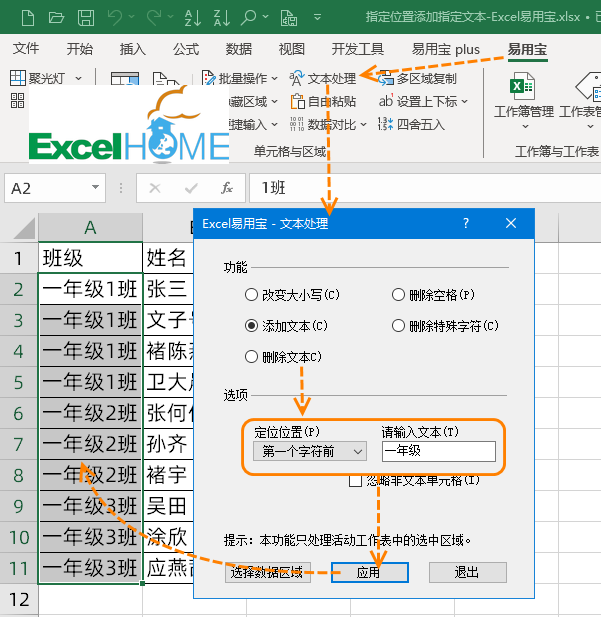The width and height of the screenshot is (601, 617).
Task: Click the Cancel X in formula bar
Action: click(x=155, y=188)
